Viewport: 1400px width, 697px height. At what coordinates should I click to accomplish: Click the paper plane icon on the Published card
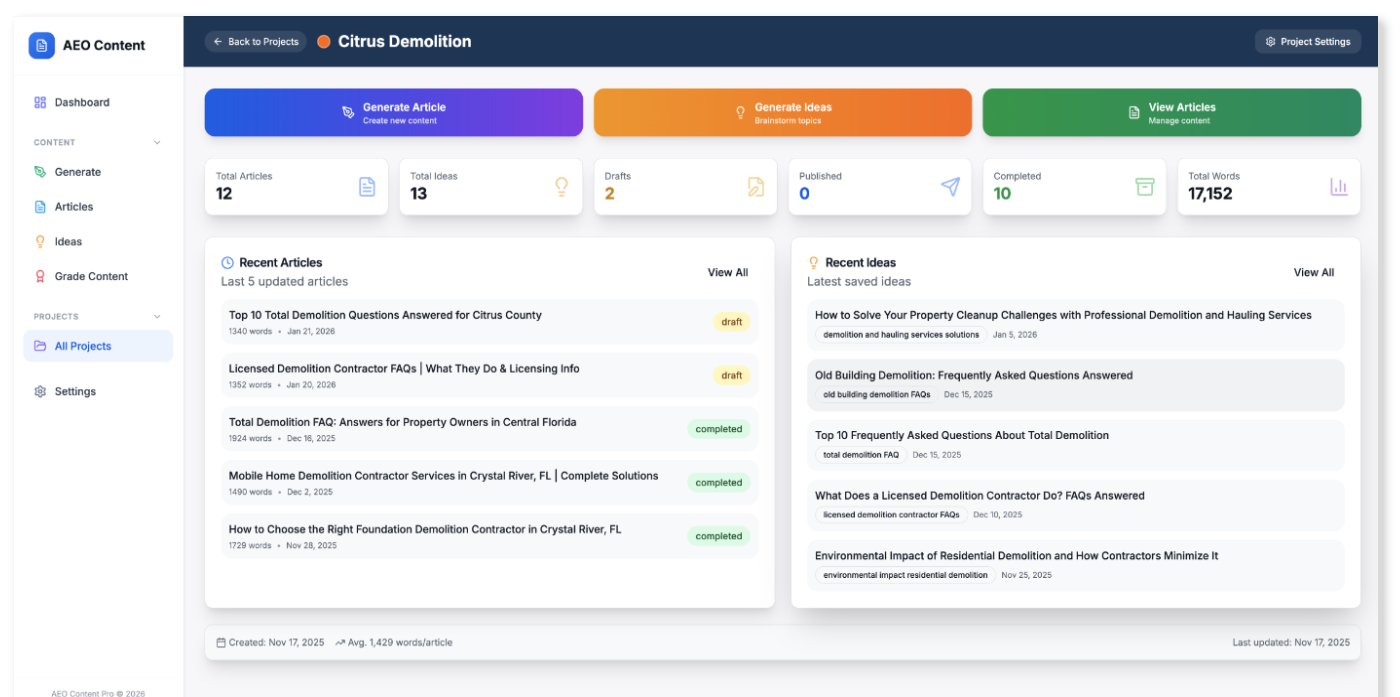950,186
